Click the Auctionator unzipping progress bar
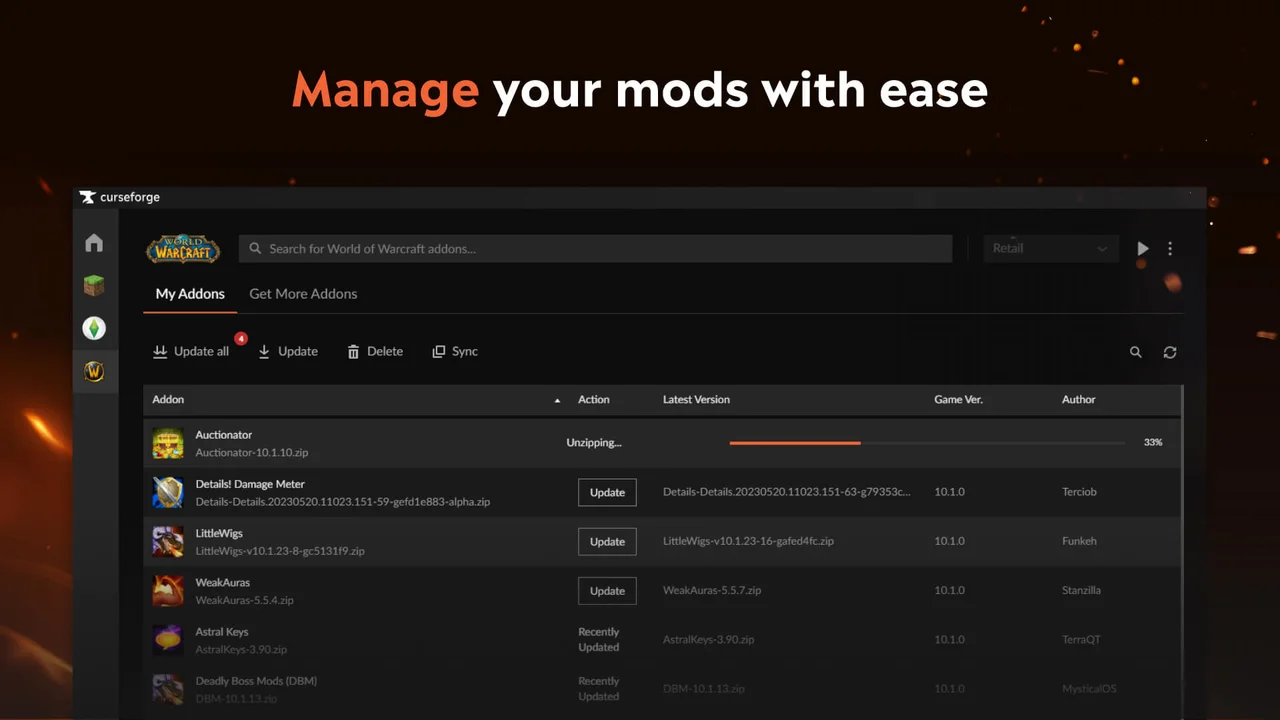The width and height of the screenshot is (1280, 720). point(927,442)
